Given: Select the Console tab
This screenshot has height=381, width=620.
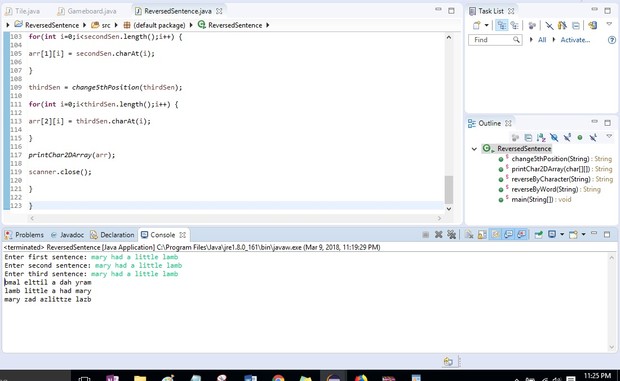Looking at the screenshot, I should 163,235.
